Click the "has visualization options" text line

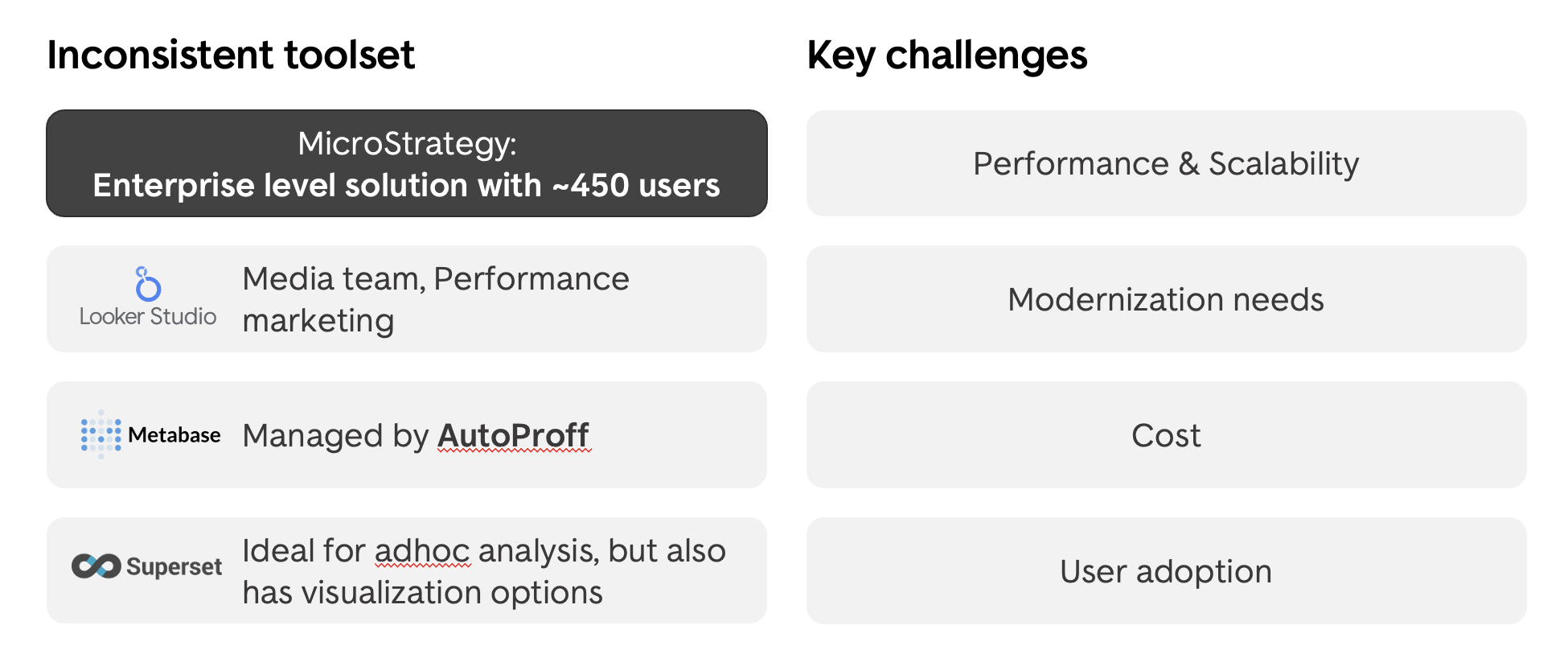pyautogui.click(x=422, y=593)
